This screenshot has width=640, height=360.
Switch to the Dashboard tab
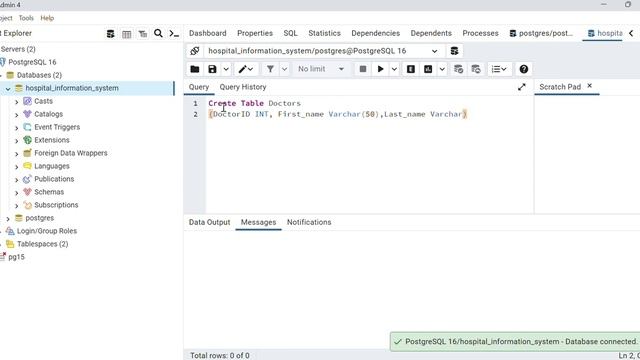[207, 33]
